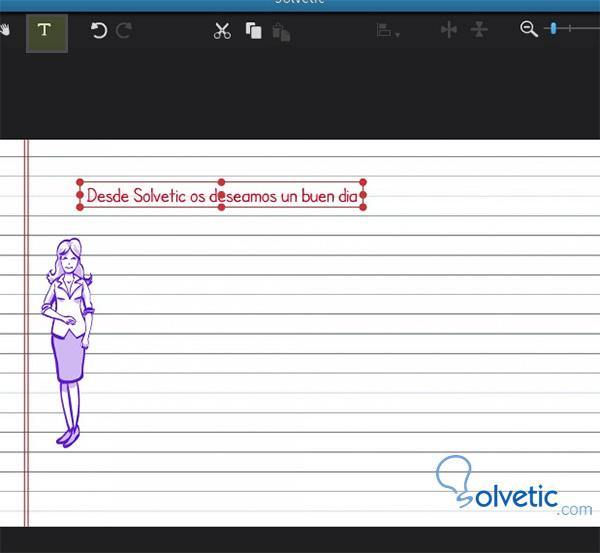Activate the Text tool

point(47,33)
